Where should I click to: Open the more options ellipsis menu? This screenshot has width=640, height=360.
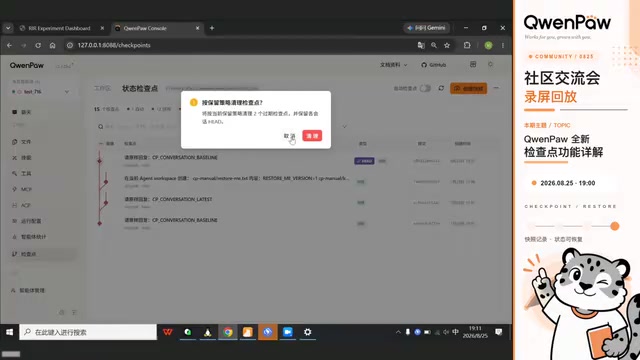coord(496,88)
